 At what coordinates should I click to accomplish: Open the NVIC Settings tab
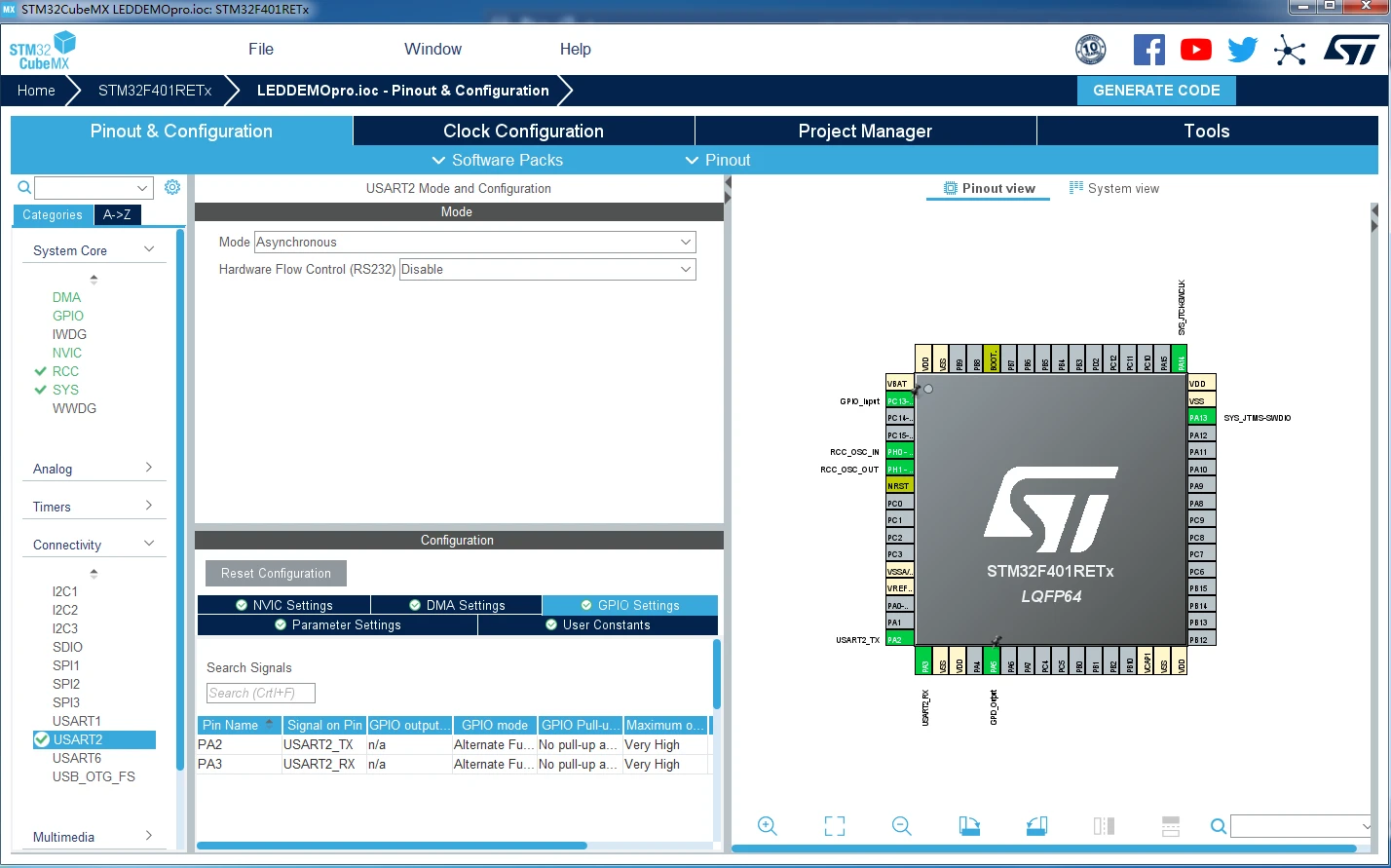click(283, 605)
